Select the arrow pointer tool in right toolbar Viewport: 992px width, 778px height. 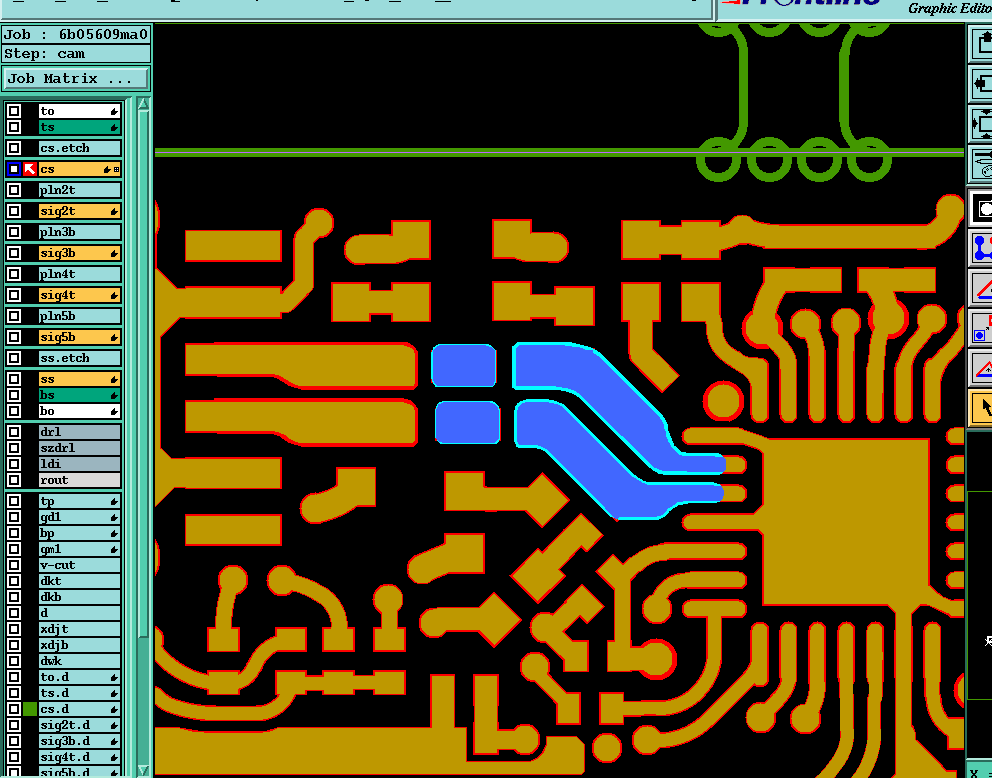pos(981,408)
